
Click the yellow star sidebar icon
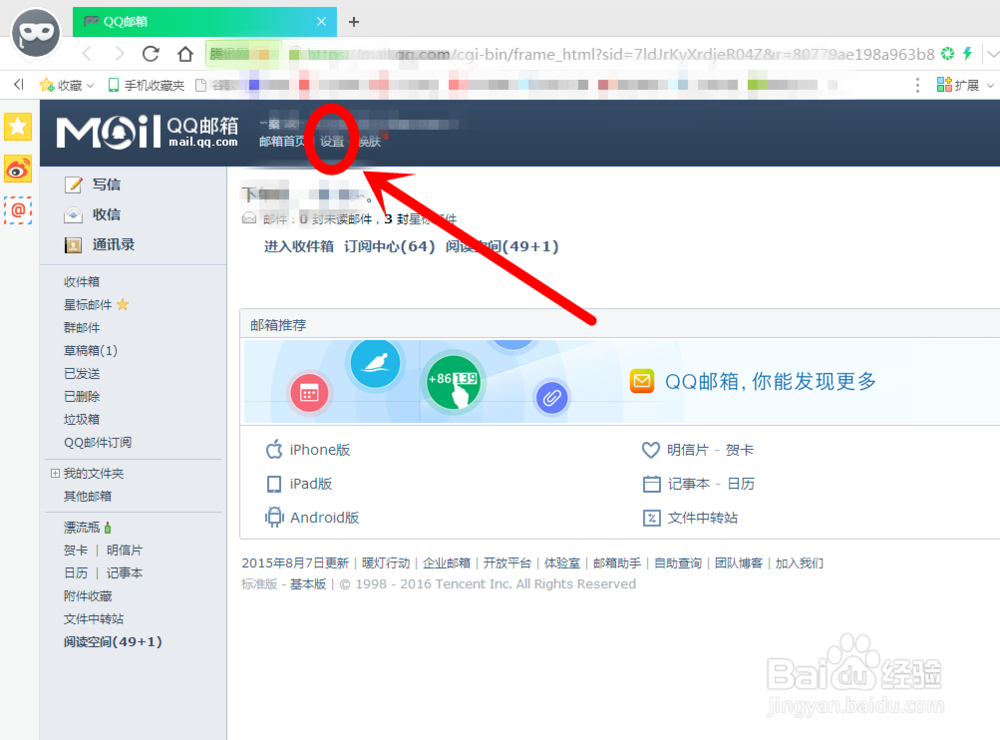tap(18, 126)
